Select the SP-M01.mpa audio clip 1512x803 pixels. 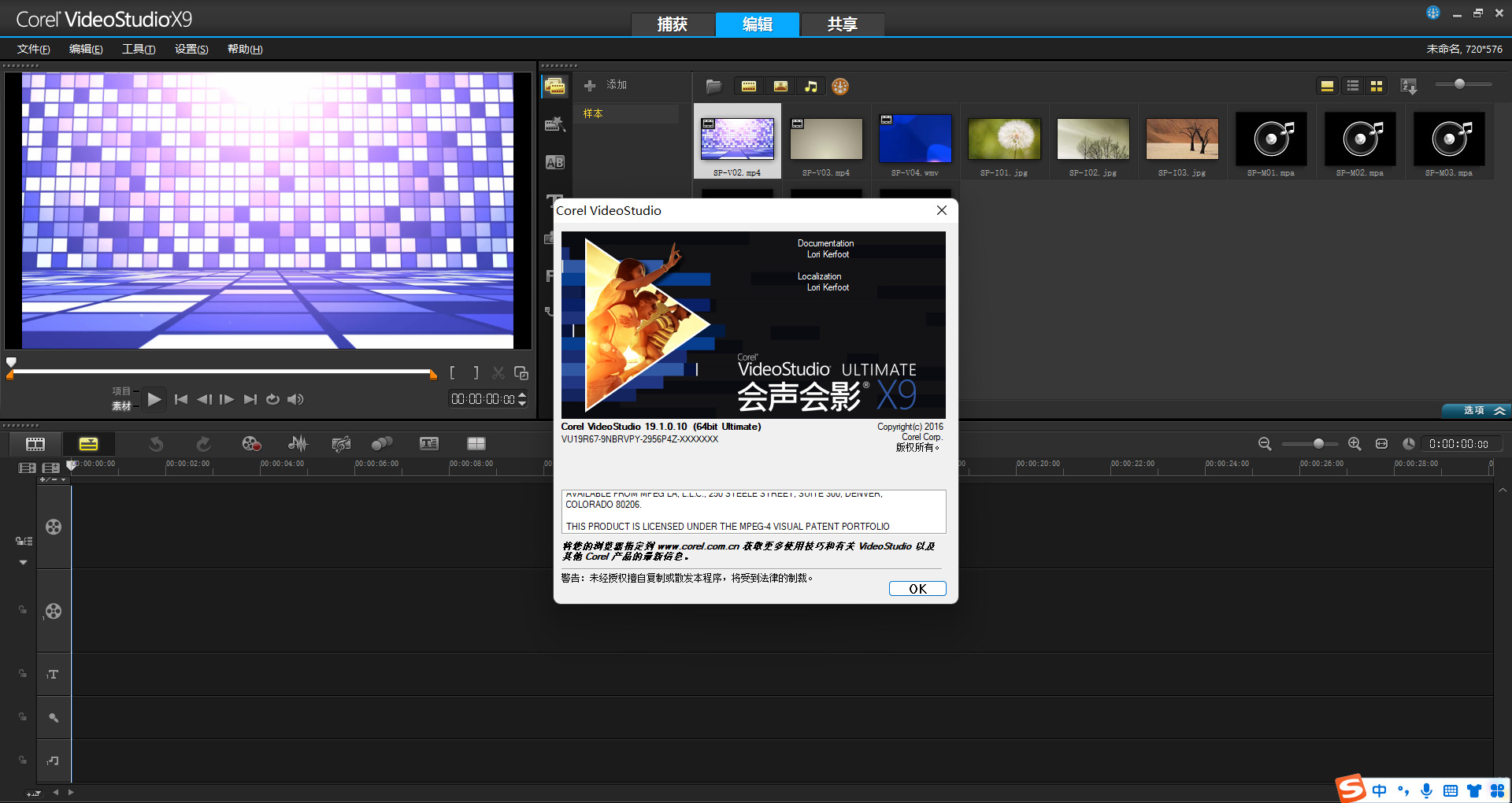pos(1271,142)
